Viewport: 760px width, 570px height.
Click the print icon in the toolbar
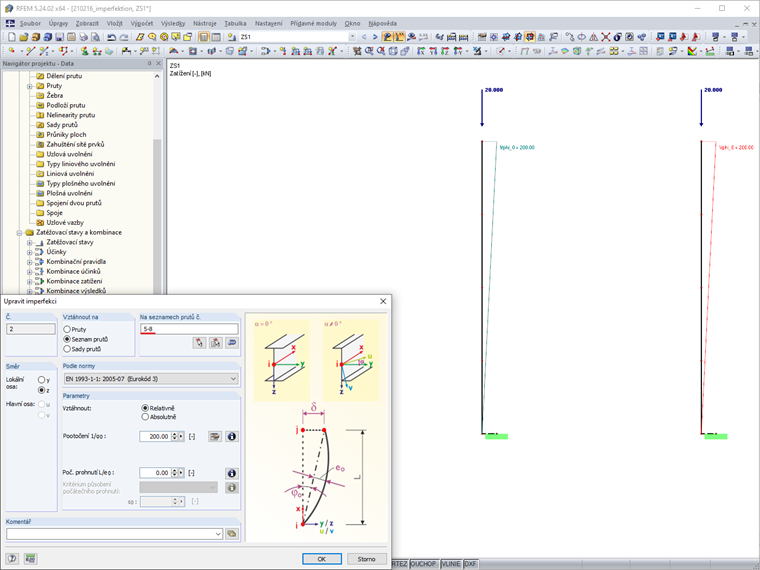coord(83,37)
